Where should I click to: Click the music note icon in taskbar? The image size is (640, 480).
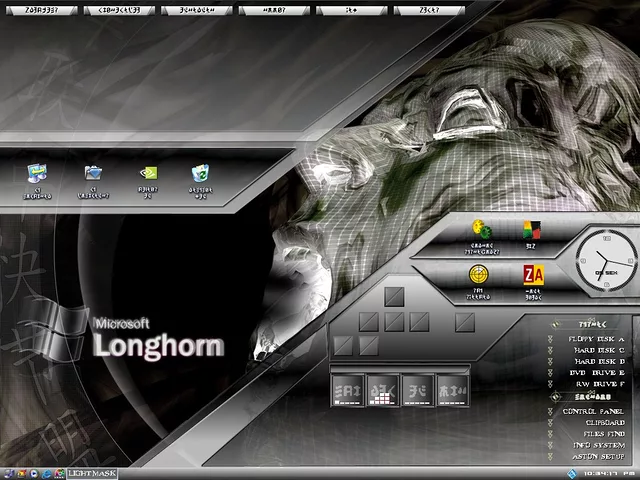(9, 474)
